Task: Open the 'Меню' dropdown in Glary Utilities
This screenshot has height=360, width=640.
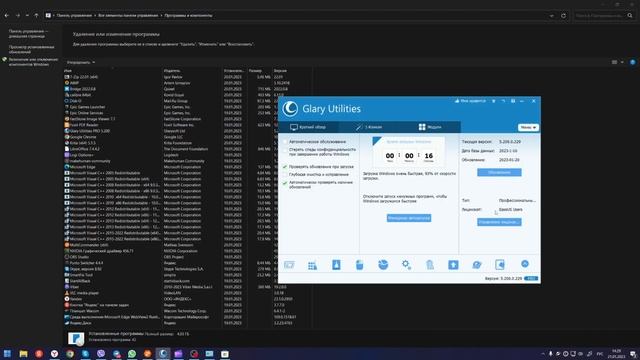Action: pos(528,127)
